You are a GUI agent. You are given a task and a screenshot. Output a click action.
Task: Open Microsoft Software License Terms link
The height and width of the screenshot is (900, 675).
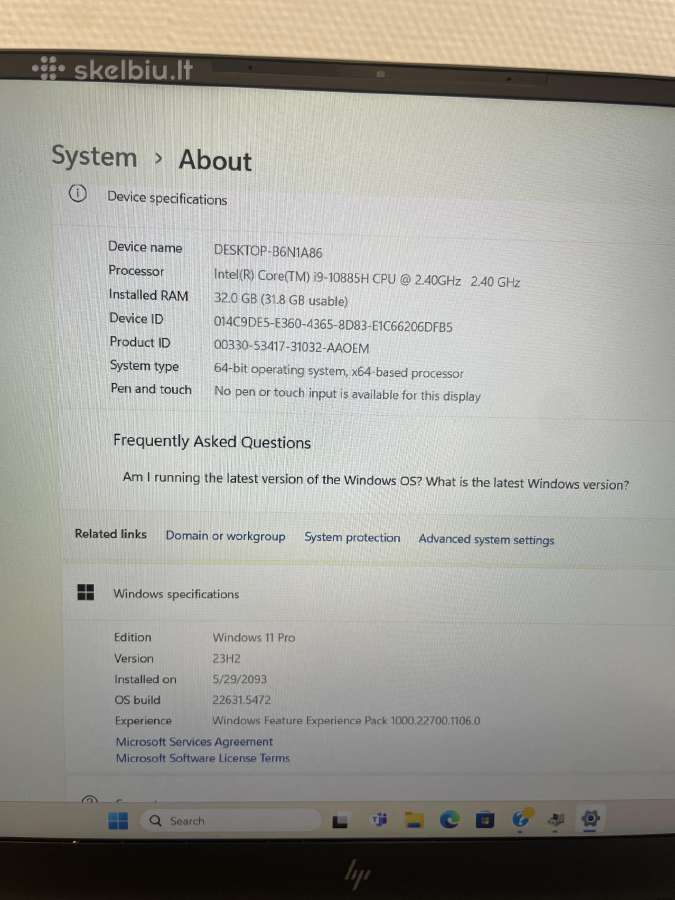[x=203, y=758]
